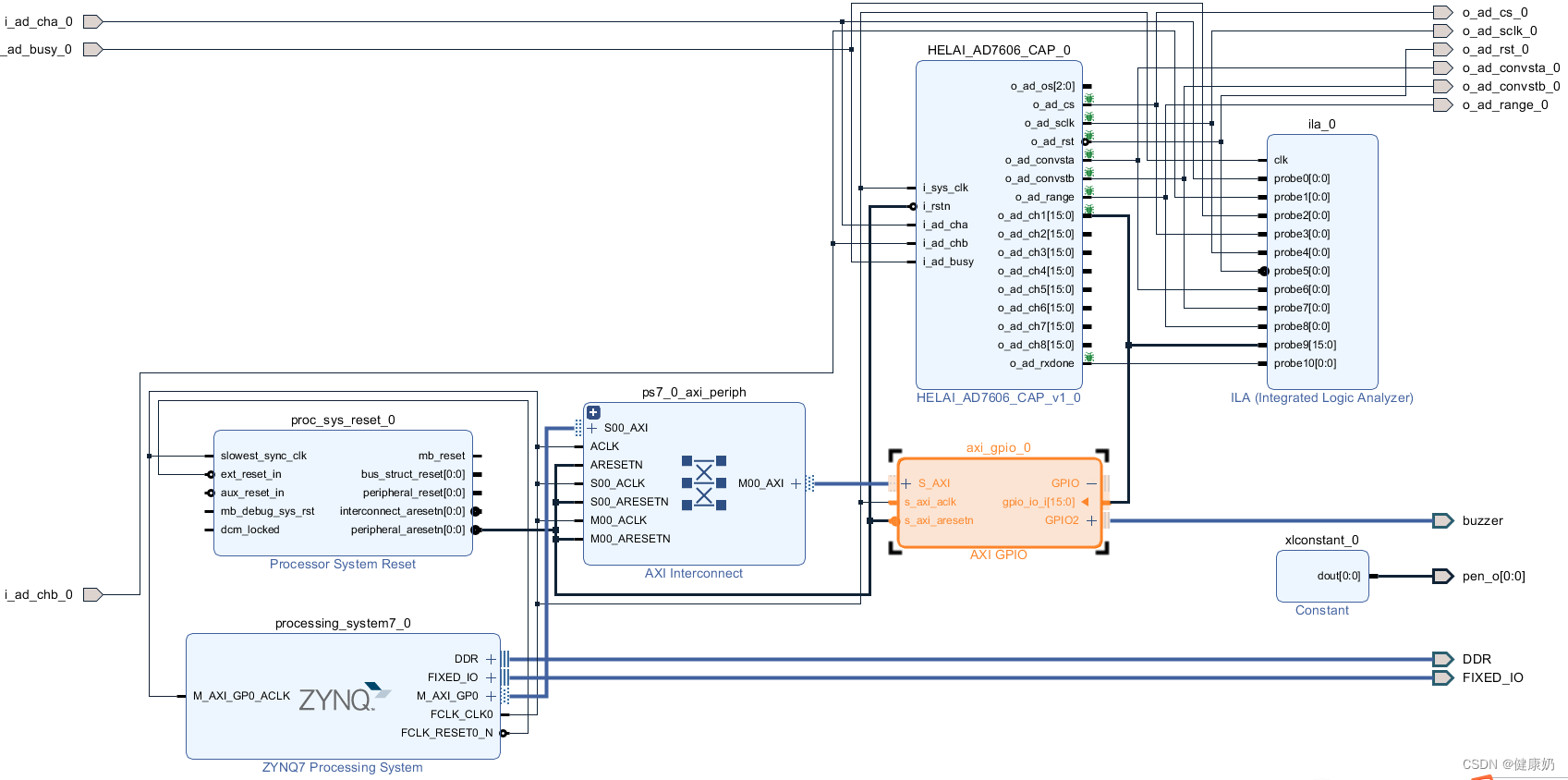Select o_ad_convsta_0 output port symbol

[x=1442, y=67]
